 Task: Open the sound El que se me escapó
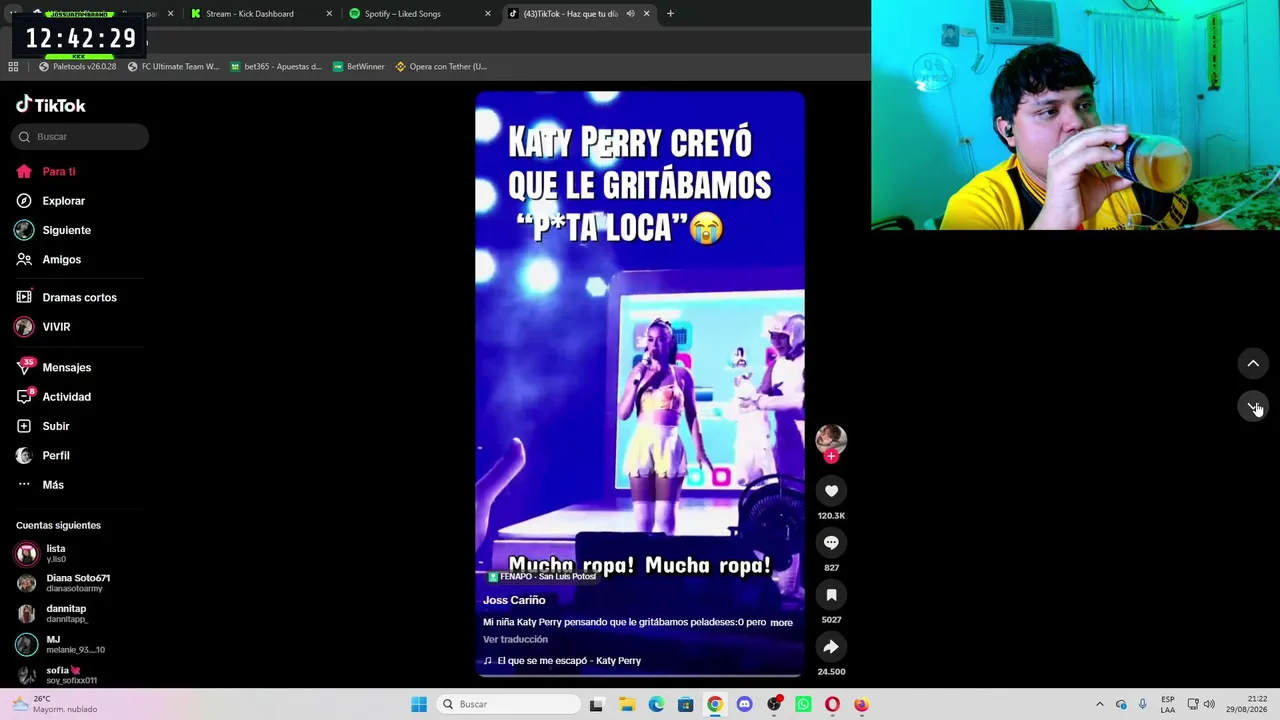pos(562,661)
